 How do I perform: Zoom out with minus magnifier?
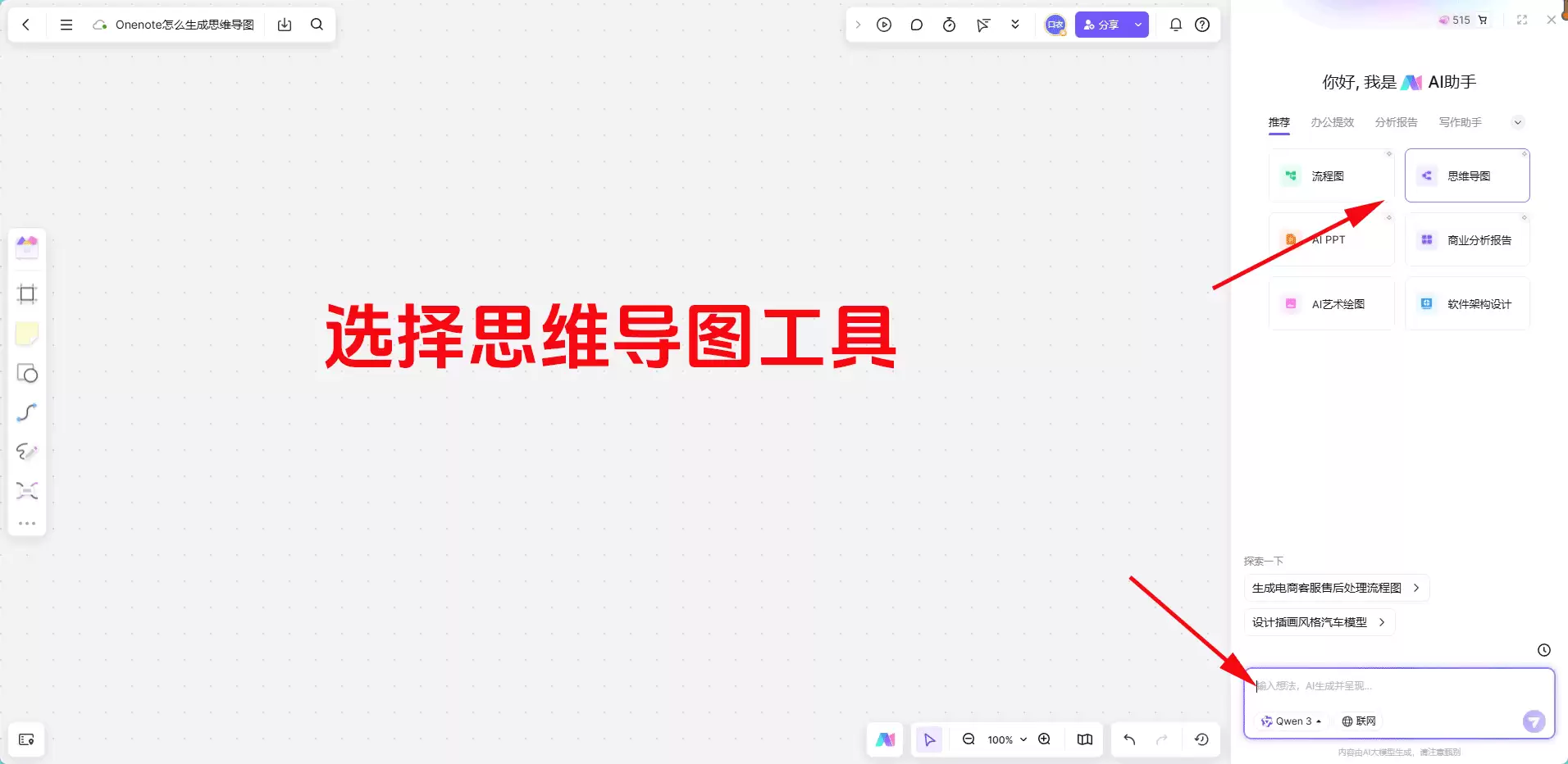[969, 739]
